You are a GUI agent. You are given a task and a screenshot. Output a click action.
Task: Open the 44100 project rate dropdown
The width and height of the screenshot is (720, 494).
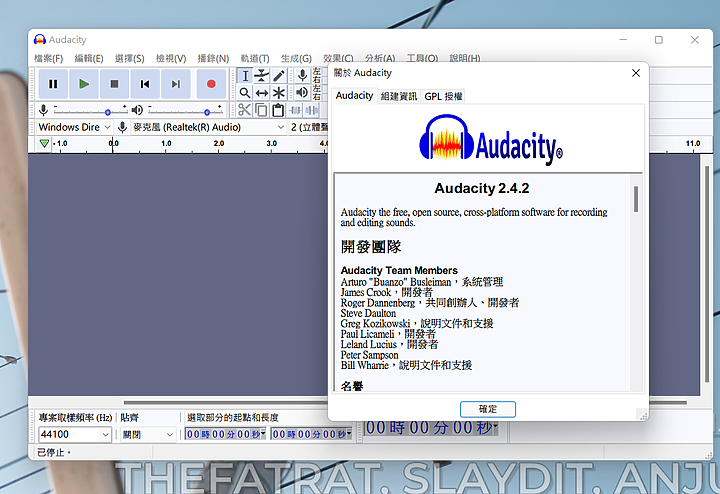pos(75,434)
